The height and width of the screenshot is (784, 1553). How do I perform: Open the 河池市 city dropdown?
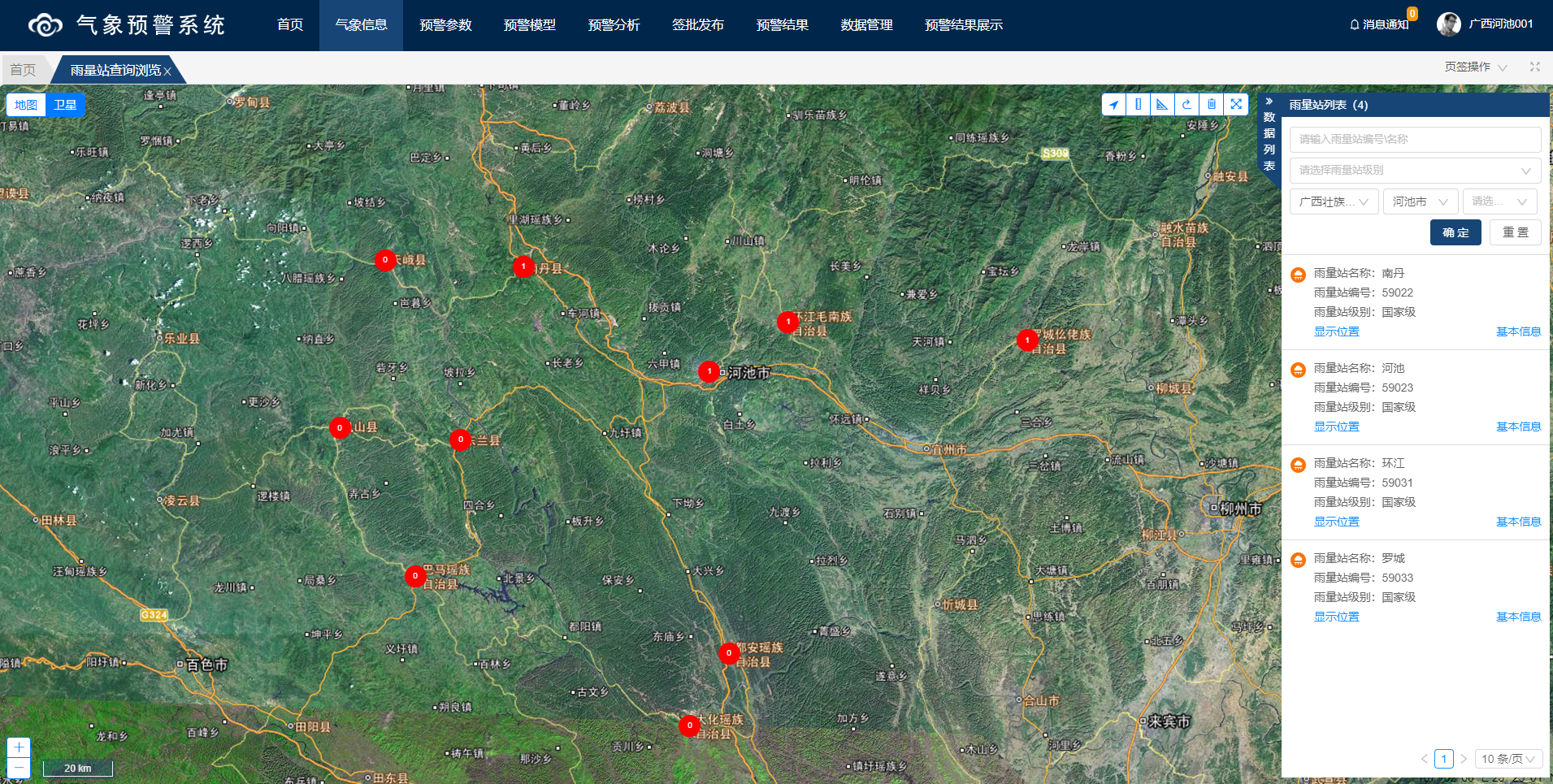[1420, 201]
